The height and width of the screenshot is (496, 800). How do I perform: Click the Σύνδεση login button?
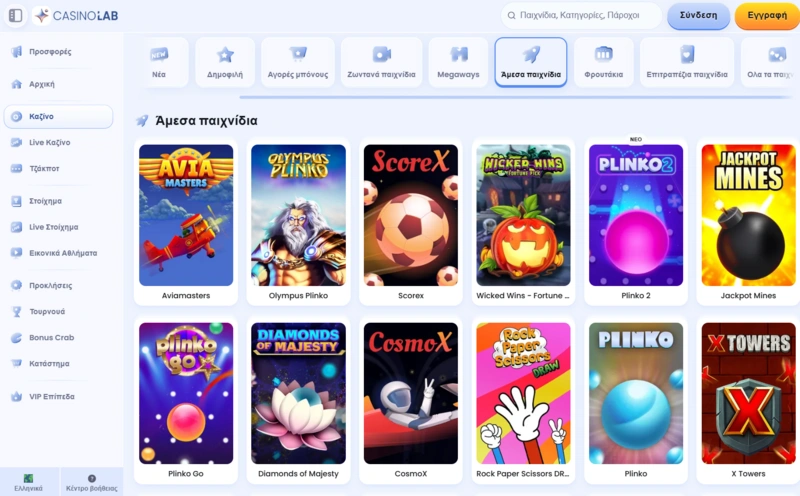pyautogui.click(x=698, y=16)
